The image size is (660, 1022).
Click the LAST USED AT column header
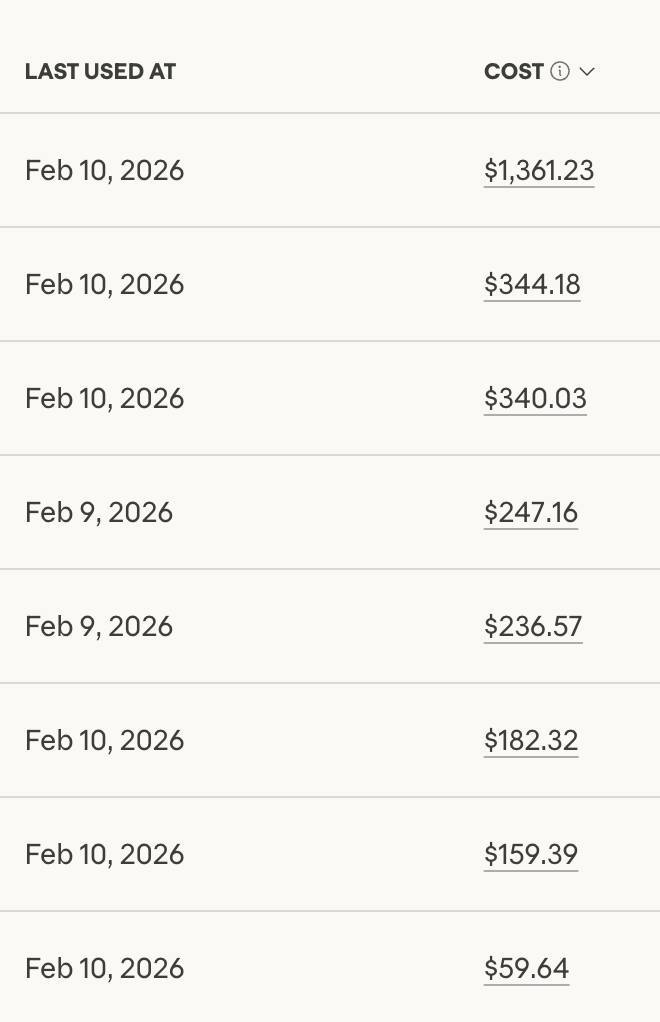point(100,72)
